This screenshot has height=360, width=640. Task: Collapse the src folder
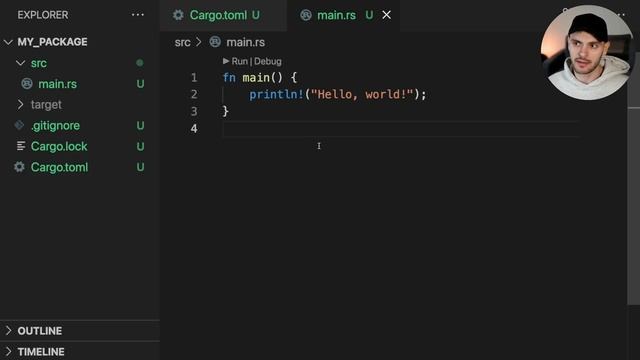pos(20,63)
